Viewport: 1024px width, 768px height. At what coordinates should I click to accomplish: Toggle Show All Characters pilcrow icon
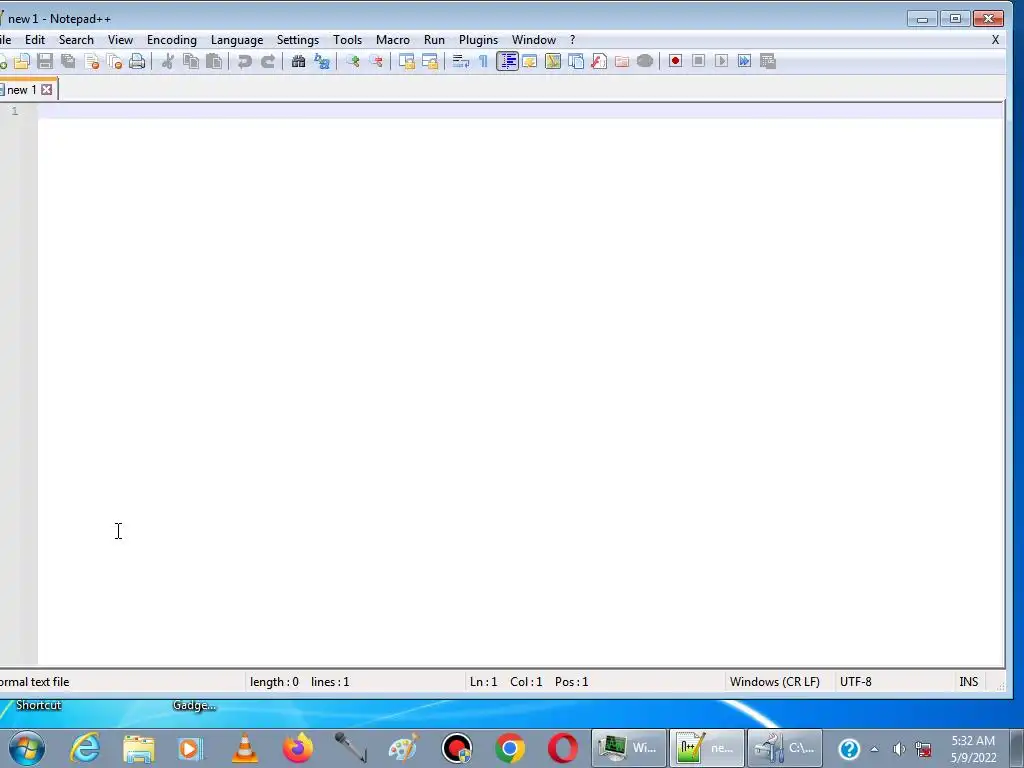(484, 61)
